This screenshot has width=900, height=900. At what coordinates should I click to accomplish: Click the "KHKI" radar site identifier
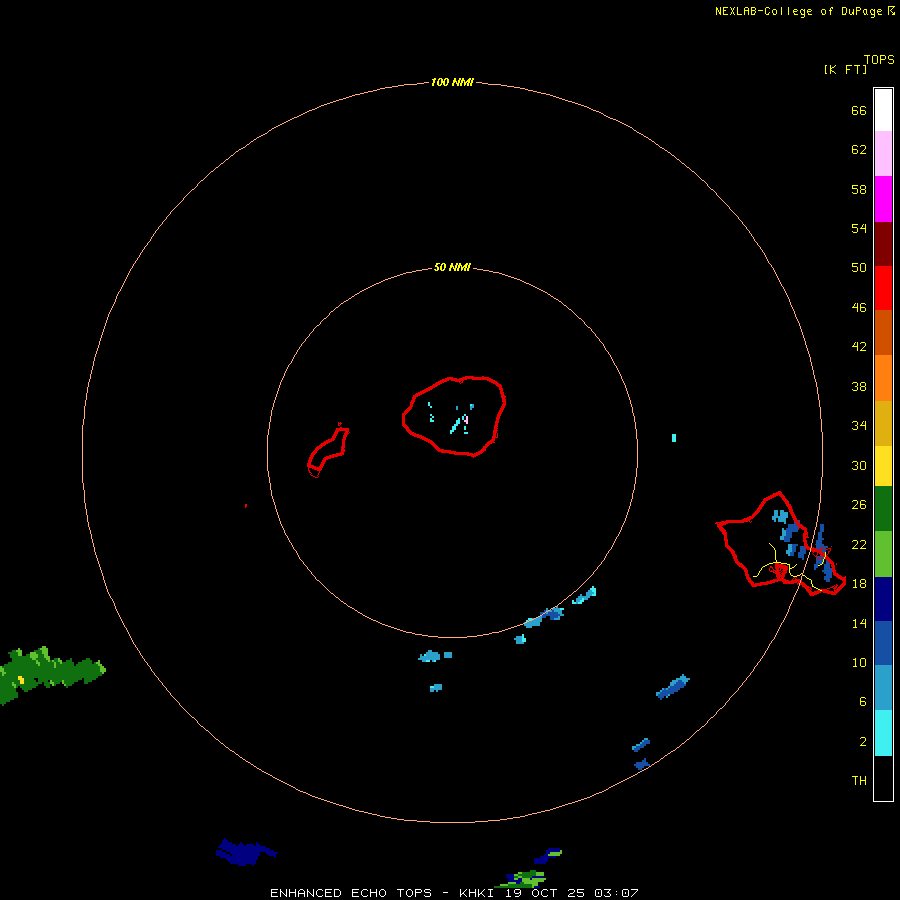[478, 893]
